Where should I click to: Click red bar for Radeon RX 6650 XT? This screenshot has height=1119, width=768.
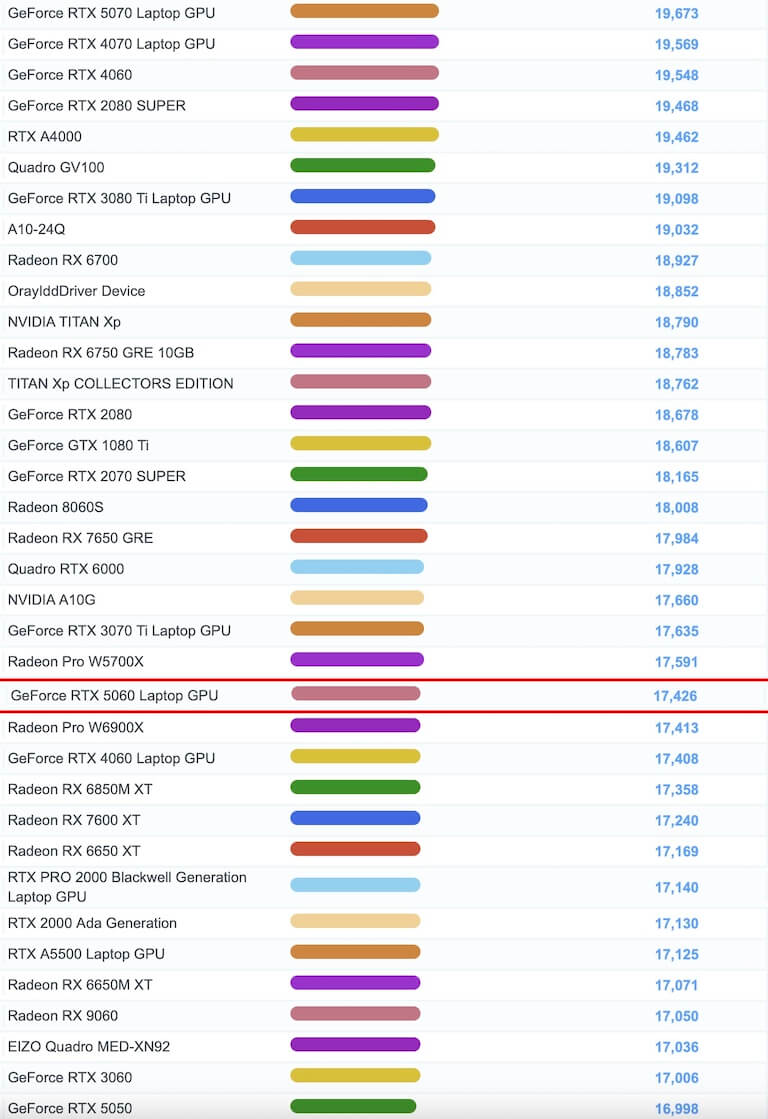(355, 849)
